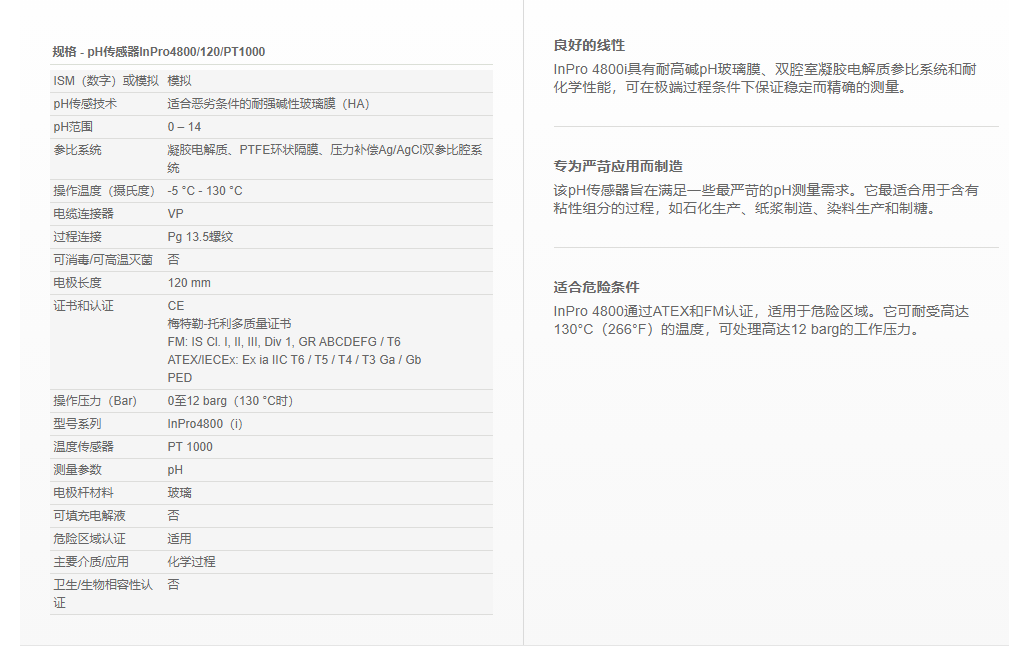Viewport: 1009px width, 652px height.
Task: Select the 参比系统 label
Action: pyautogui.click(x=77, y=150)
